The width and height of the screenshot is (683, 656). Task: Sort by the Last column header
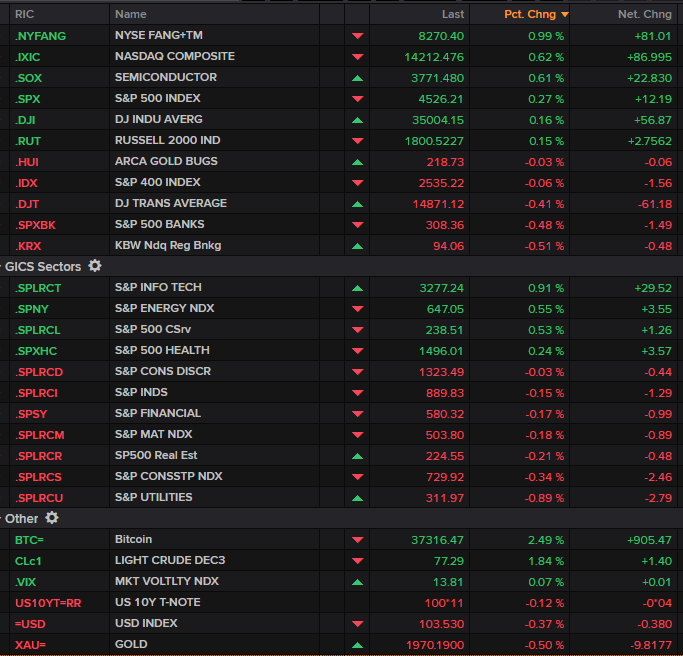point(453,14)
